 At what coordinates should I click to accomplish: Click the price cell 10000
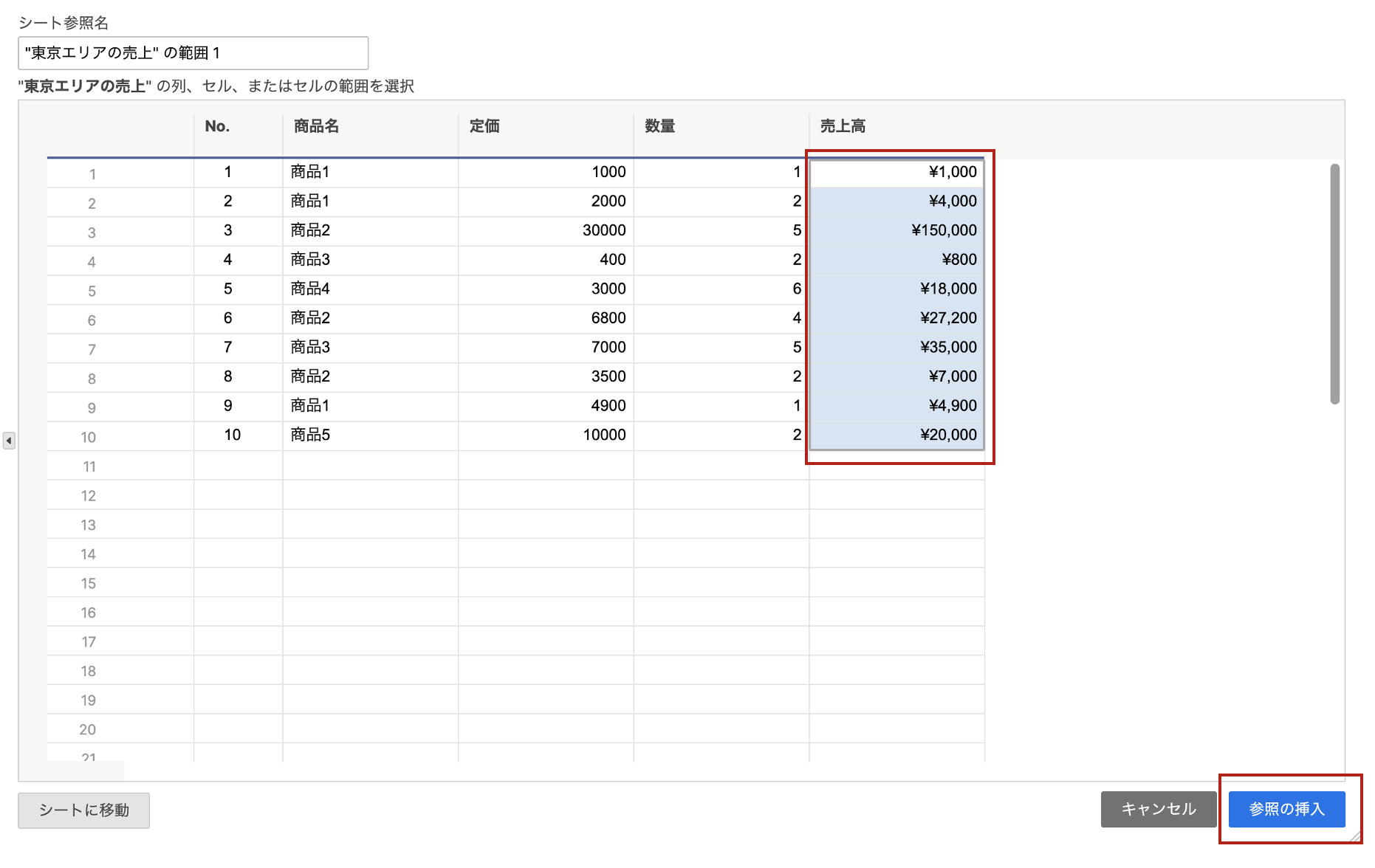(x=546, y=435)
